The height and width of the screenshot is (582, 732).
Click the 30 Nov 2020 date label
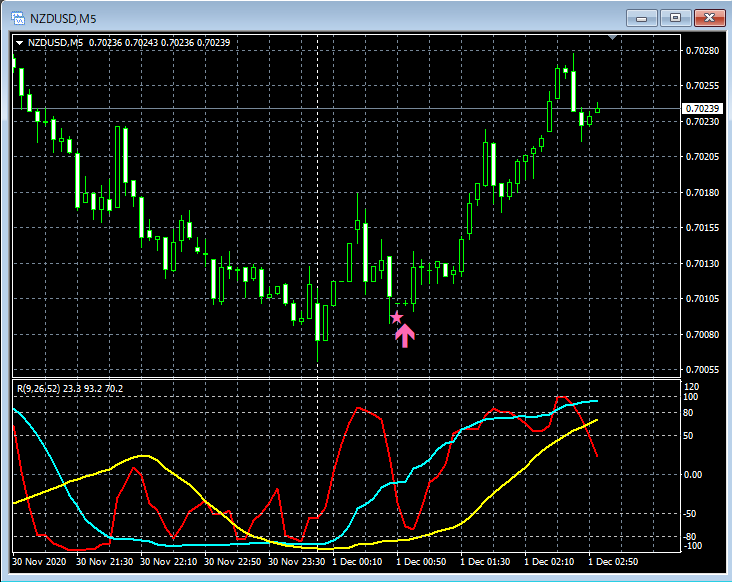(40, 562)
